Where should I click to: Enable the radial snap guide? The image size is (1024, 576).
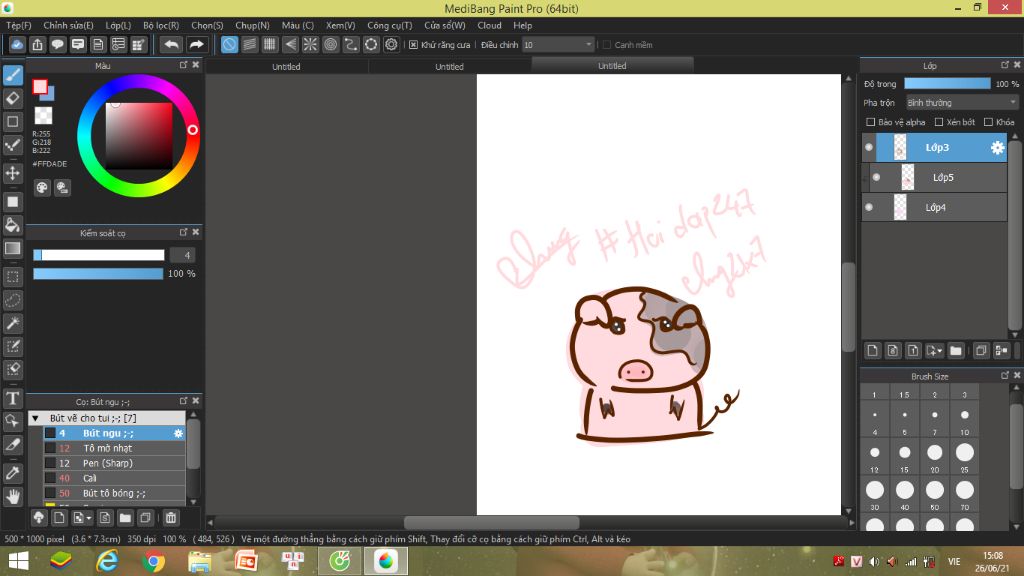click(x=310, y=44)
